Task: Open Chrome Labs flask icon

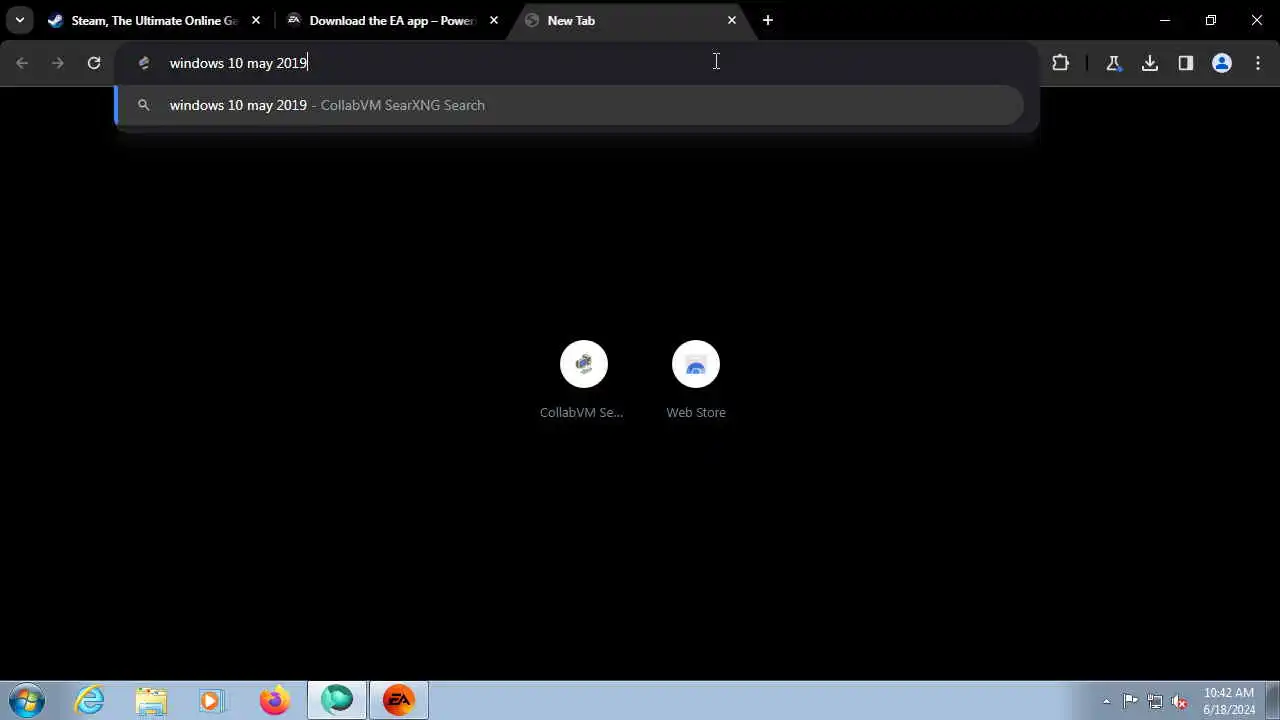Action: coord(1114,63)
